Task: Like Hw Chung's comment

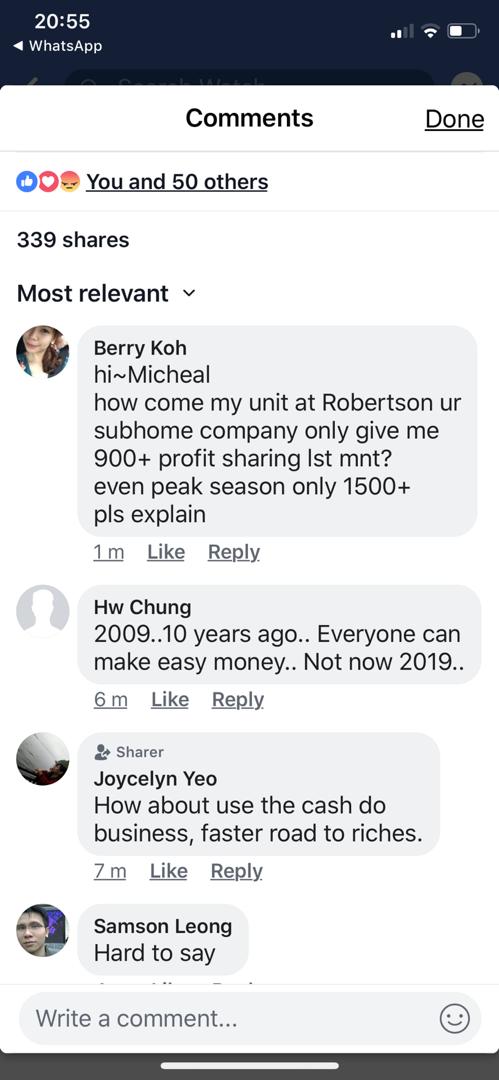Action: click(x=170, y=700)
